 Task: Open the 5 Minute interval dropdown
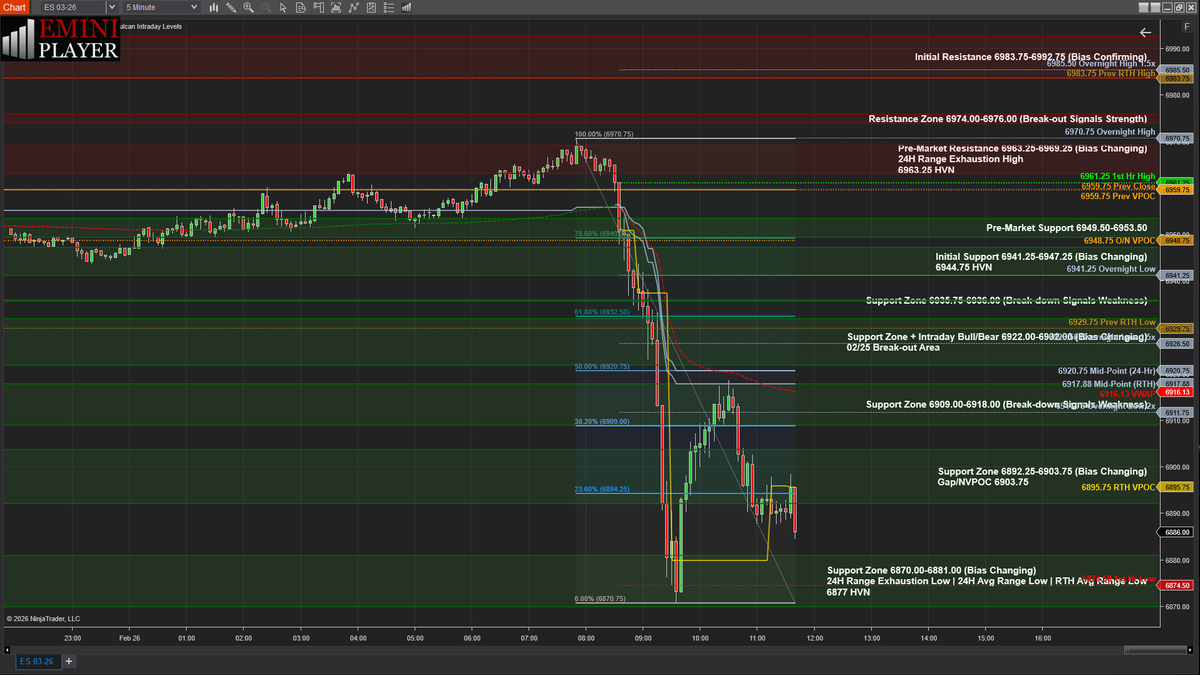[161, 7]
